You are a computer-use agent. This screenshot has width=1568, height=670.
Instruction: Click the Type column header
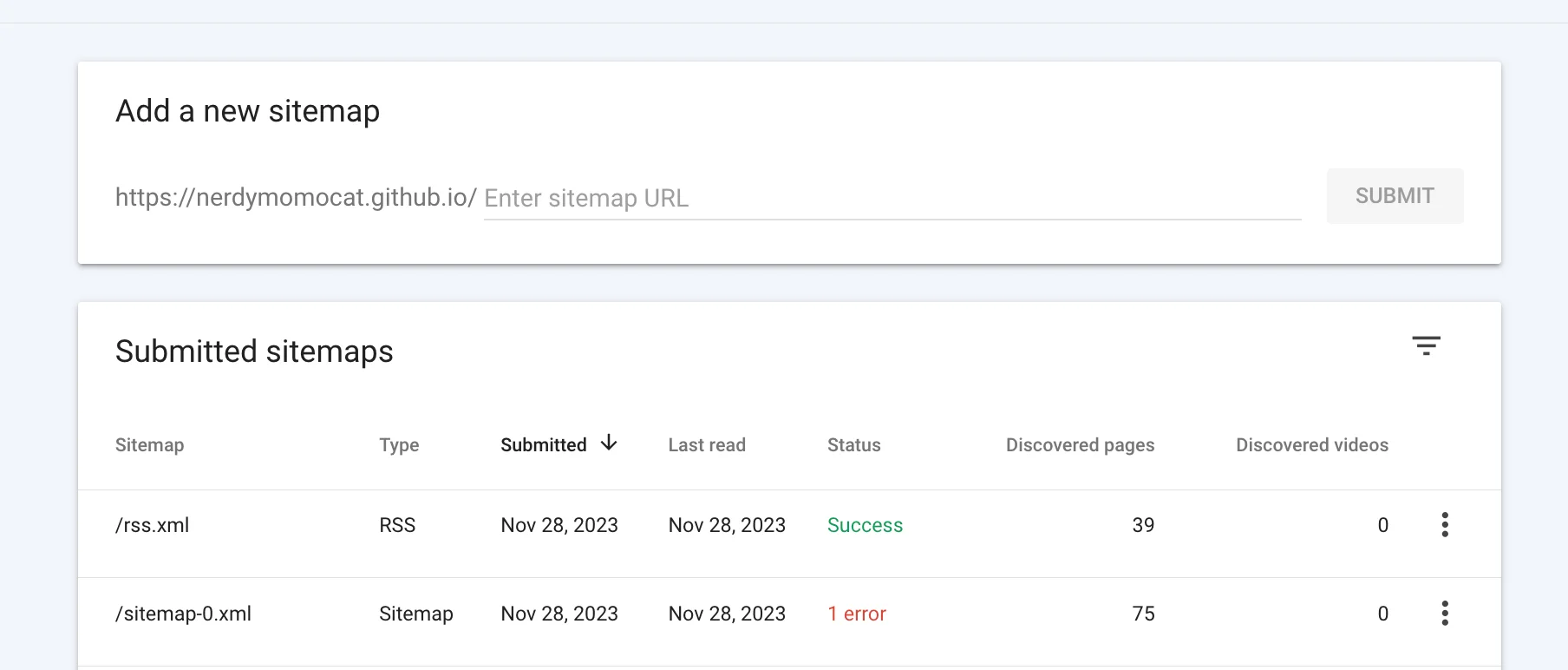pyautogui.click(x=399, y=445)
